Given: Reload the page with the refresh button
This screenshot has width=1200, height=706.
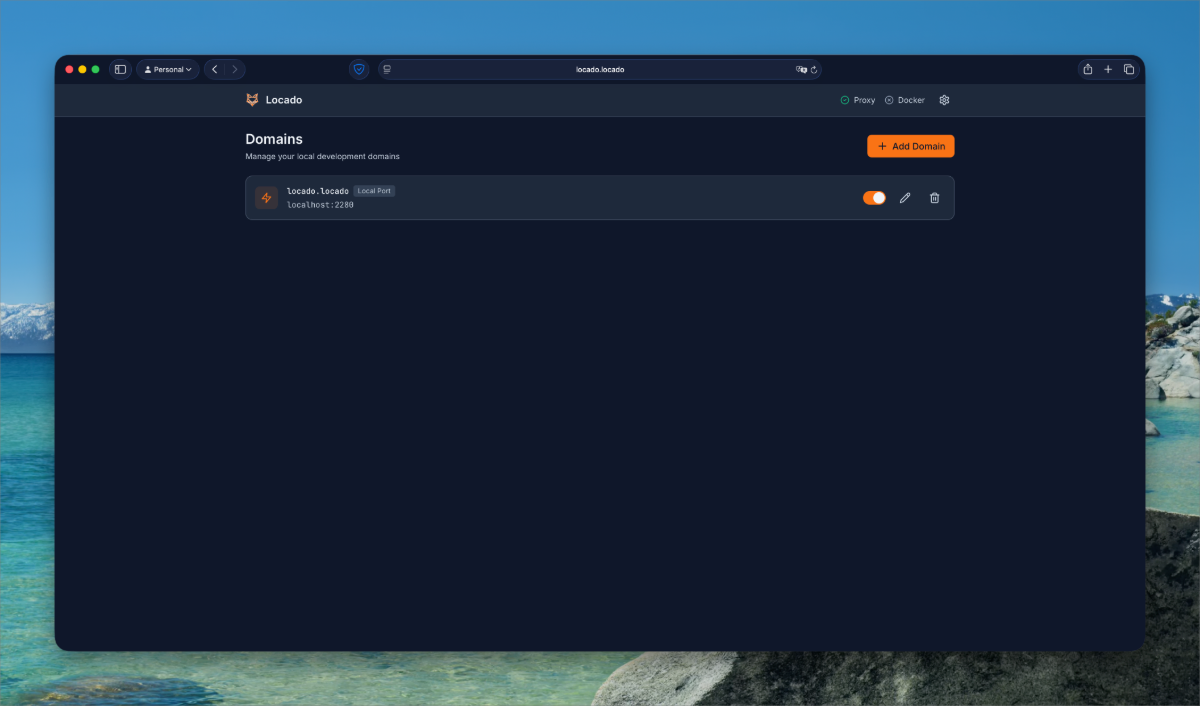Looking at the screenshot, I should click(813, 69).
